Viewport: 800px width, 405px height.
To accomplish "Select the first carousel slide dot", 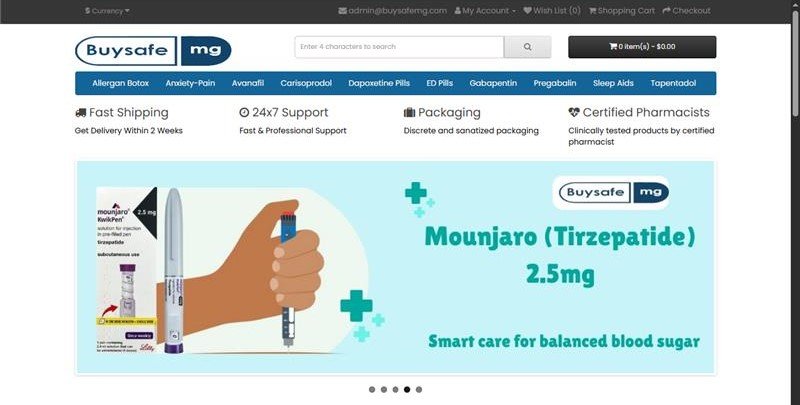I will (372, 390).
